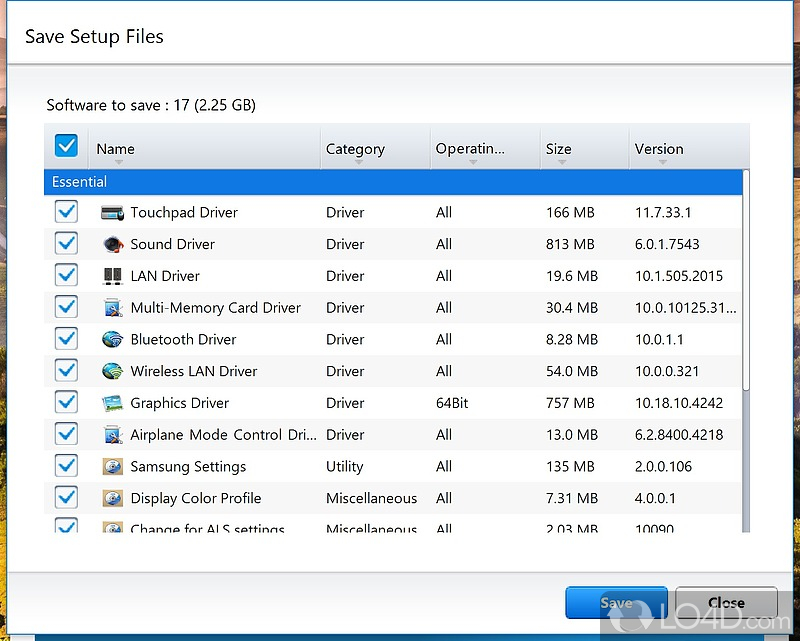
Task: Select the Bluetooth Driver globe icon
Action: [x=112, y=340]
